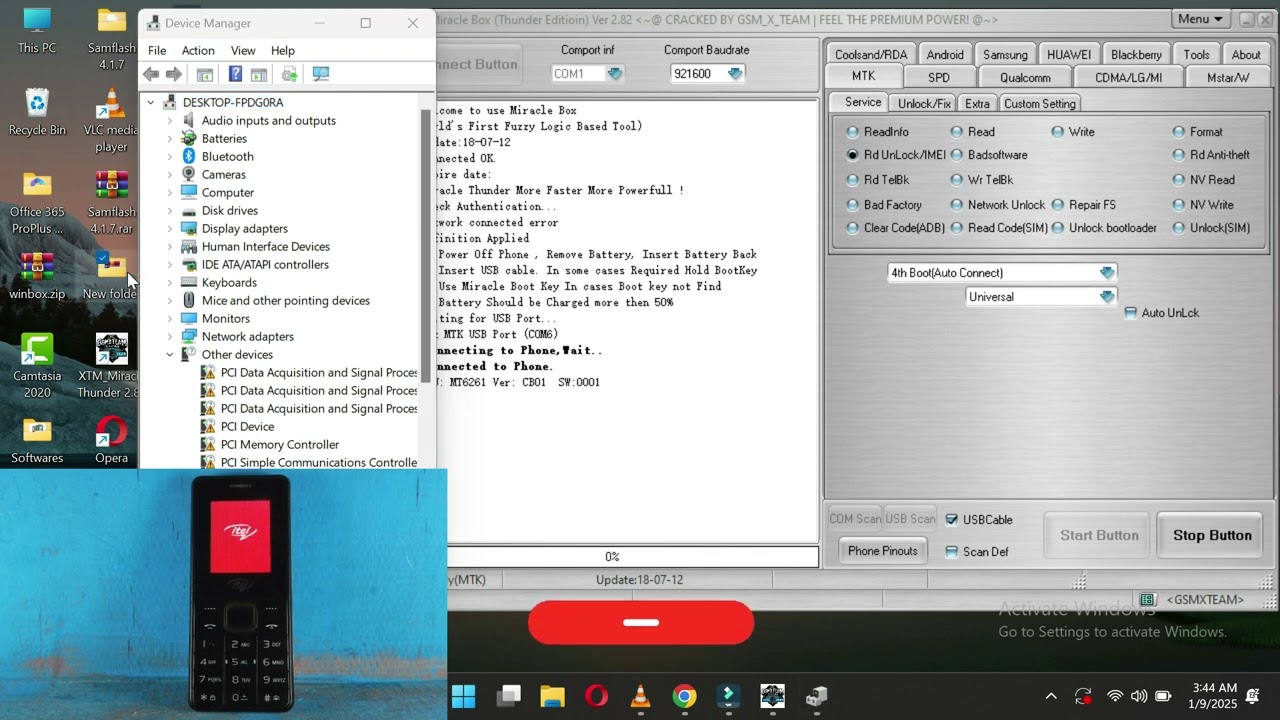Select the VLC media player desktop shortcut
Image resolution: width=1280 pixels, height=720 pixels.
point(111,121)
